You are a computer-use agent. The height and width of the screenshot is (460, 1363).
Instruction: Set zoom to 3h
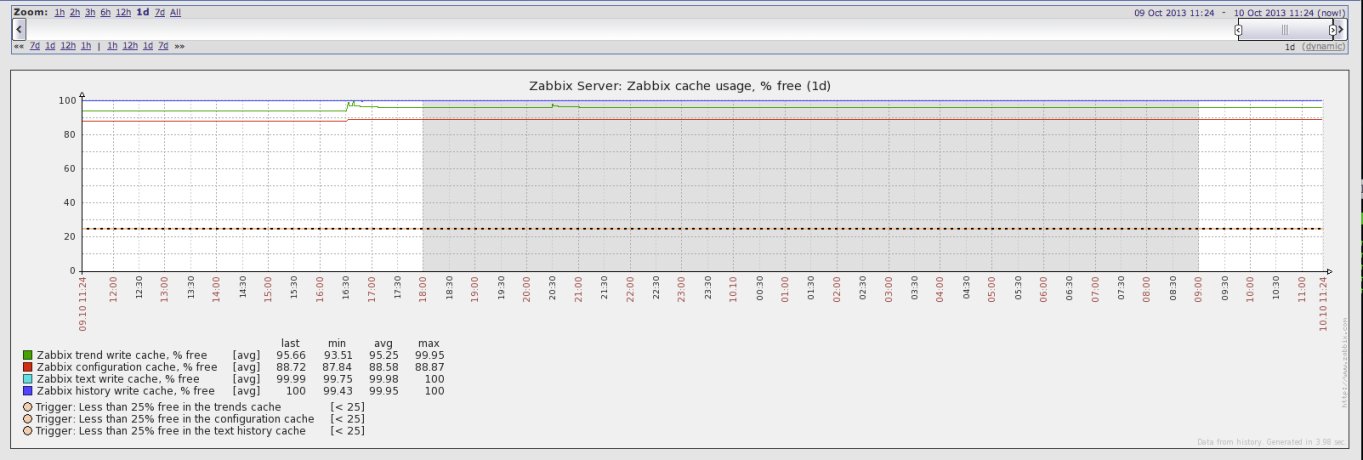coord(90,12)
